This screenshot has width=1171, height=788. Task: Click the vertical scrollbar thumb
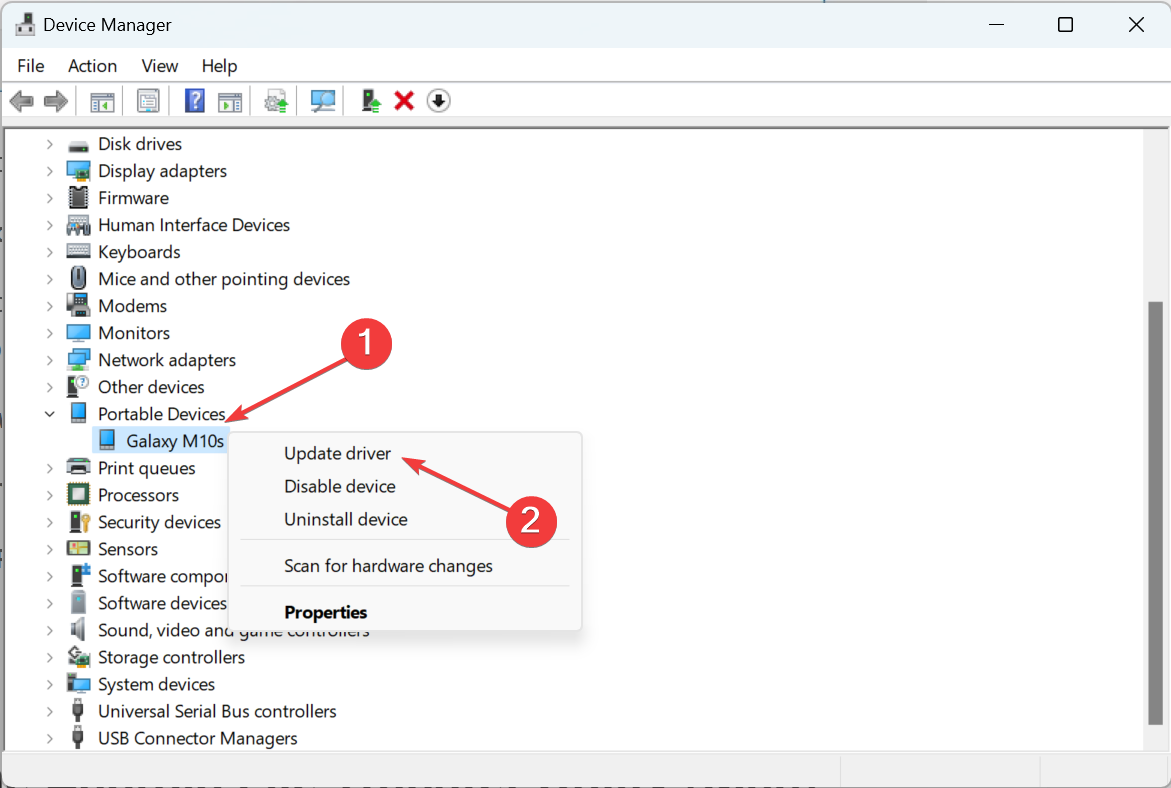pos(1155,513)
